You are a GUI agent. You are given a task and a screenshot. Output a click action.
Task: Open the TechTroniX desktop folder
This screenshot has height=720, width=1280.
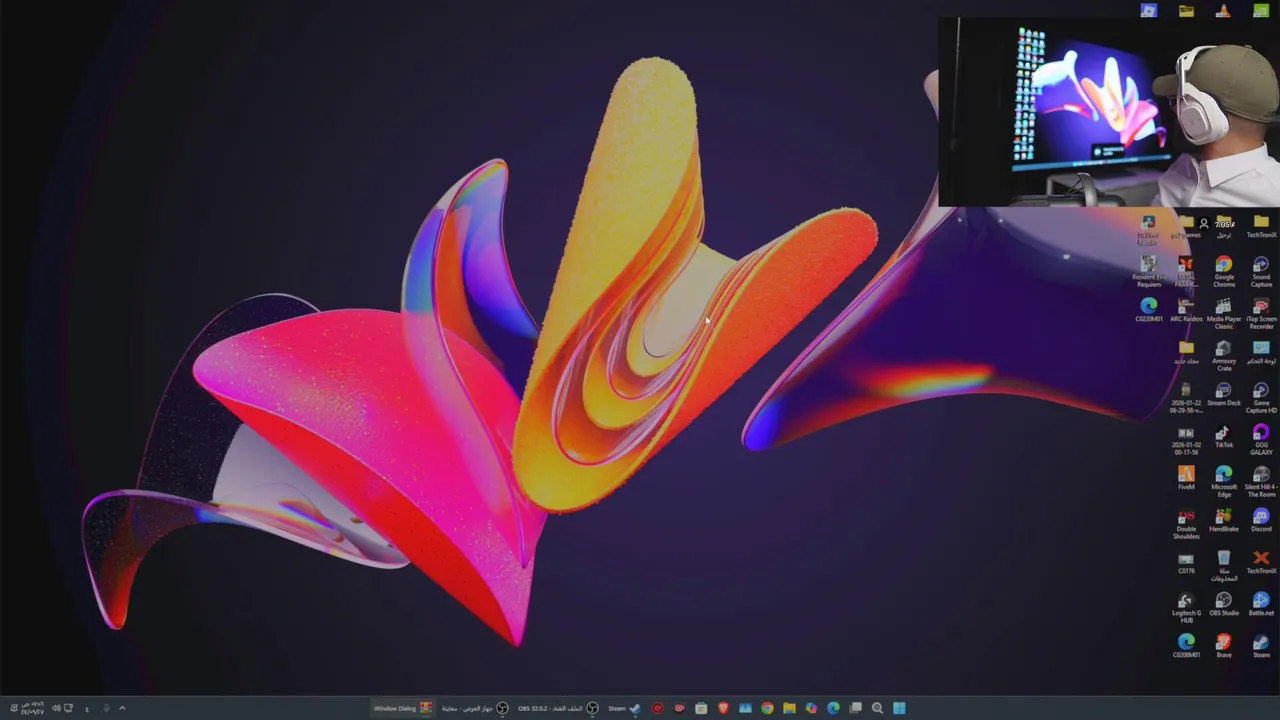[1261, 227]
